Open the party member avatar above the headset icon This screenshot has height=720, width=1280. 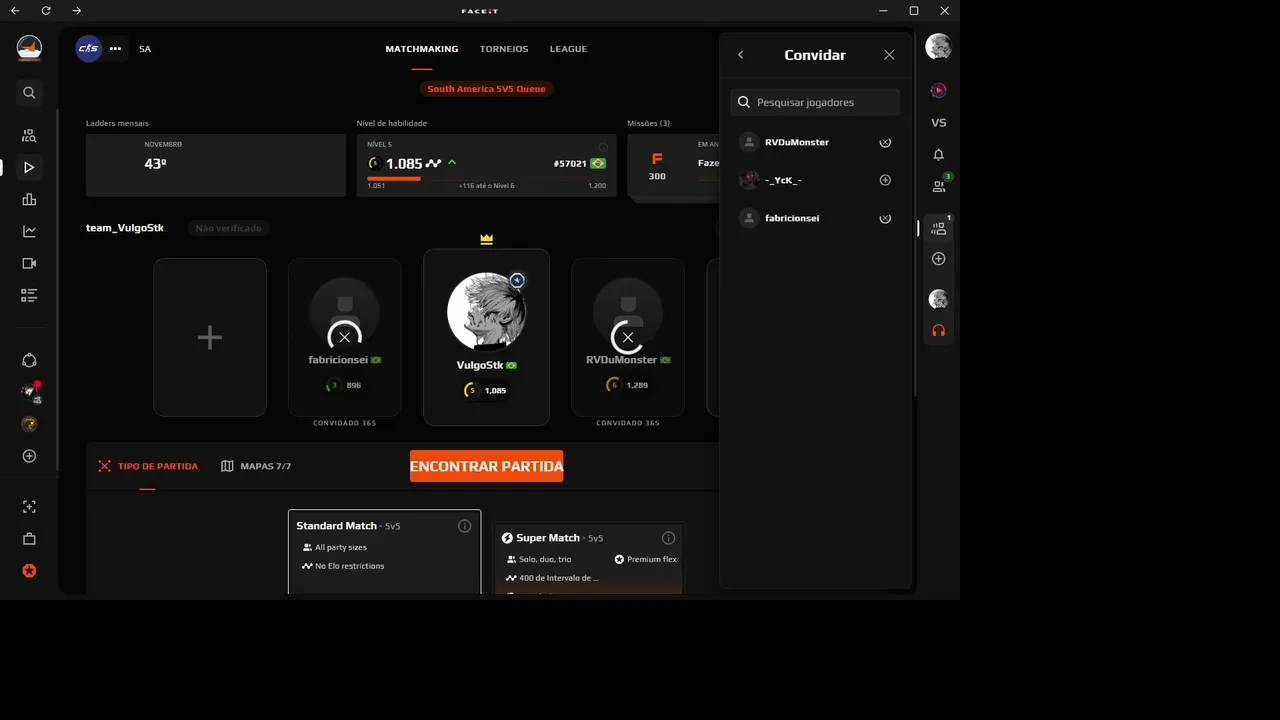click(x=938, y=299)
